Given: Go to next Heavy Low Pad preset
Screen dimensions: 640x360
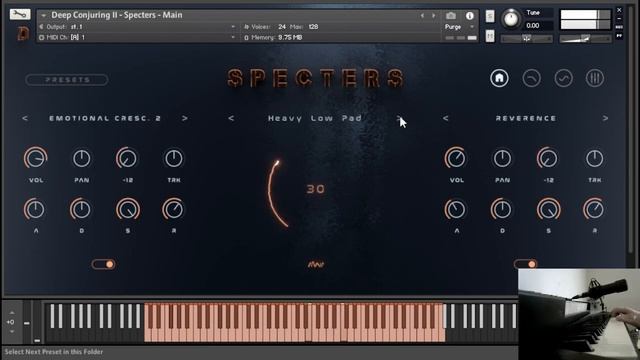Looking at the screenshot, I should point(399,118).
